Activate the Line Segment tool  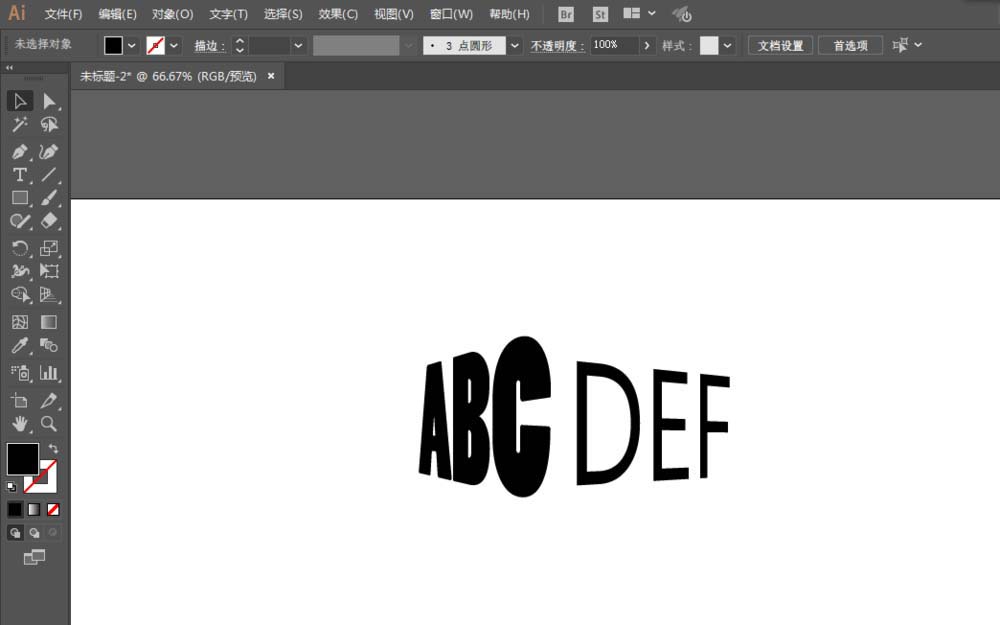tap(49, 175)
